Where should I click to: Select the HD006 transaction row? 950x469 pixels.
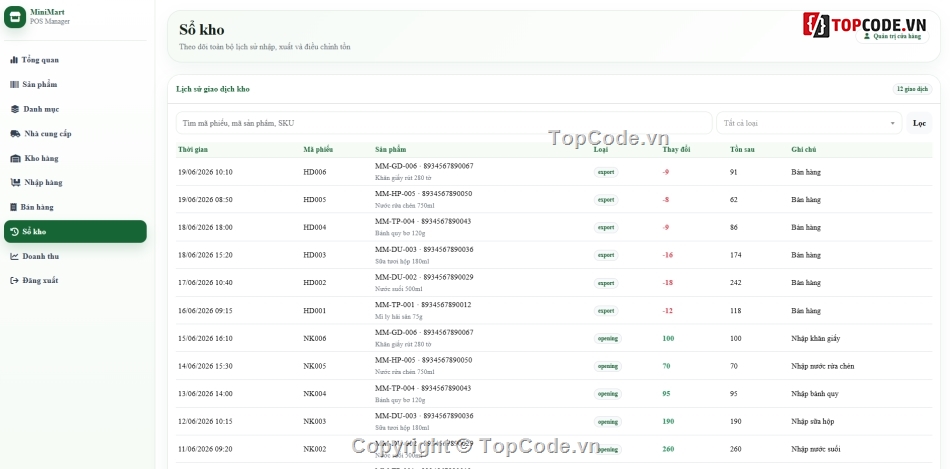pos(554,172)
